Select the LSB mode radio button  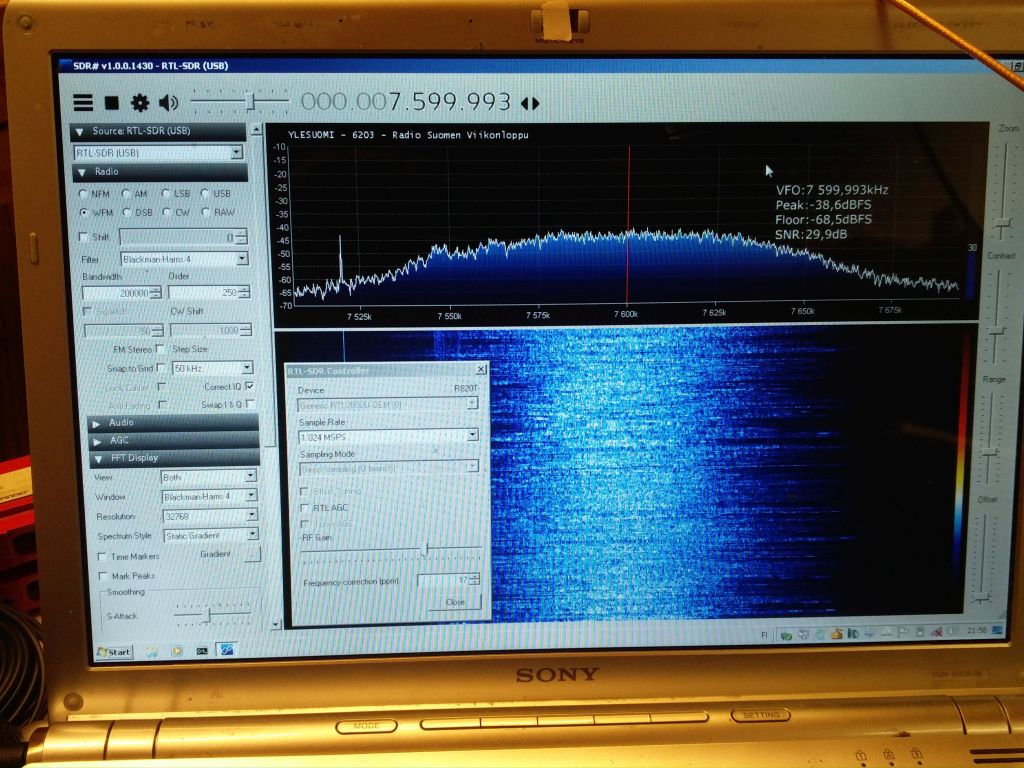(x=165, y=193)
